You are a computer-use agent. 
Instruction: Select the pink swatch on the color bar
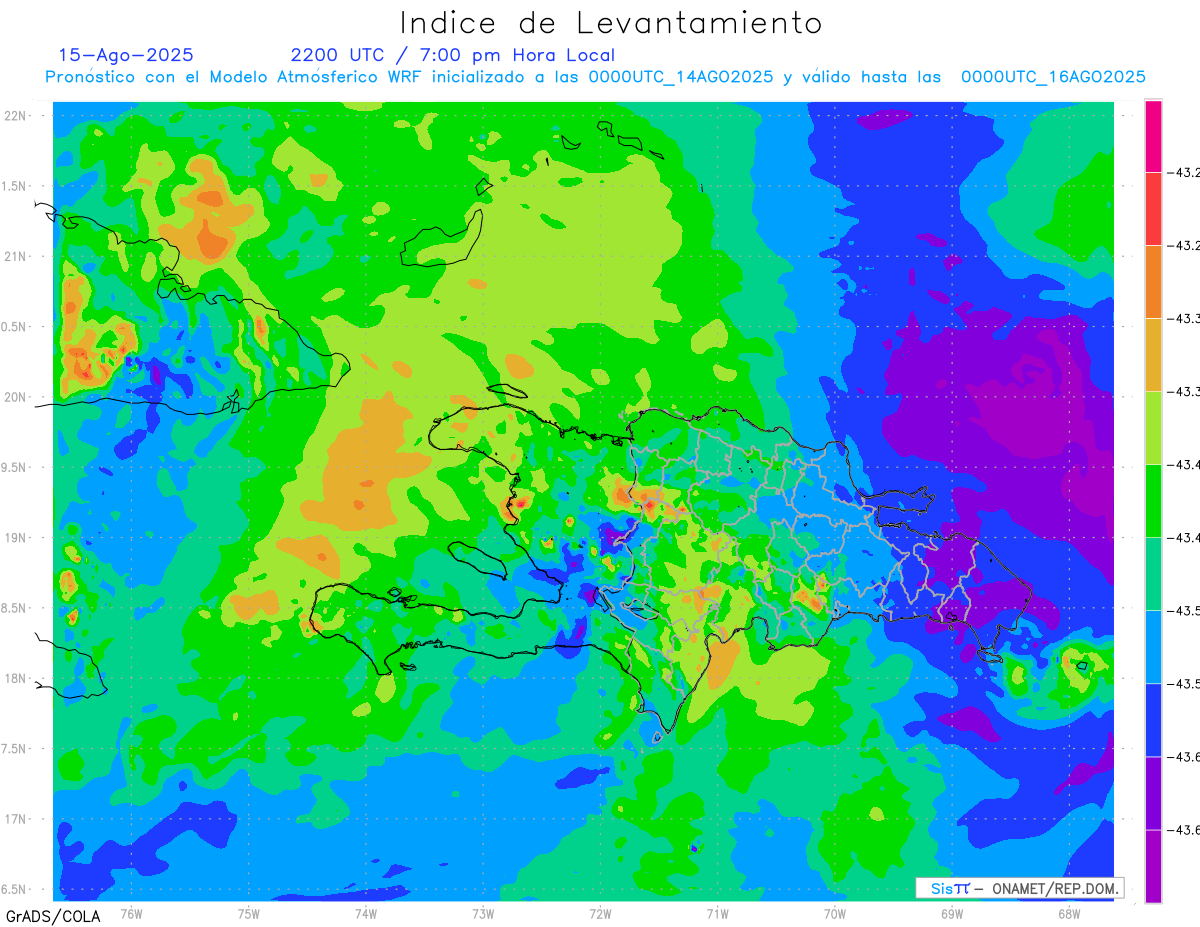coord(1153,136)
